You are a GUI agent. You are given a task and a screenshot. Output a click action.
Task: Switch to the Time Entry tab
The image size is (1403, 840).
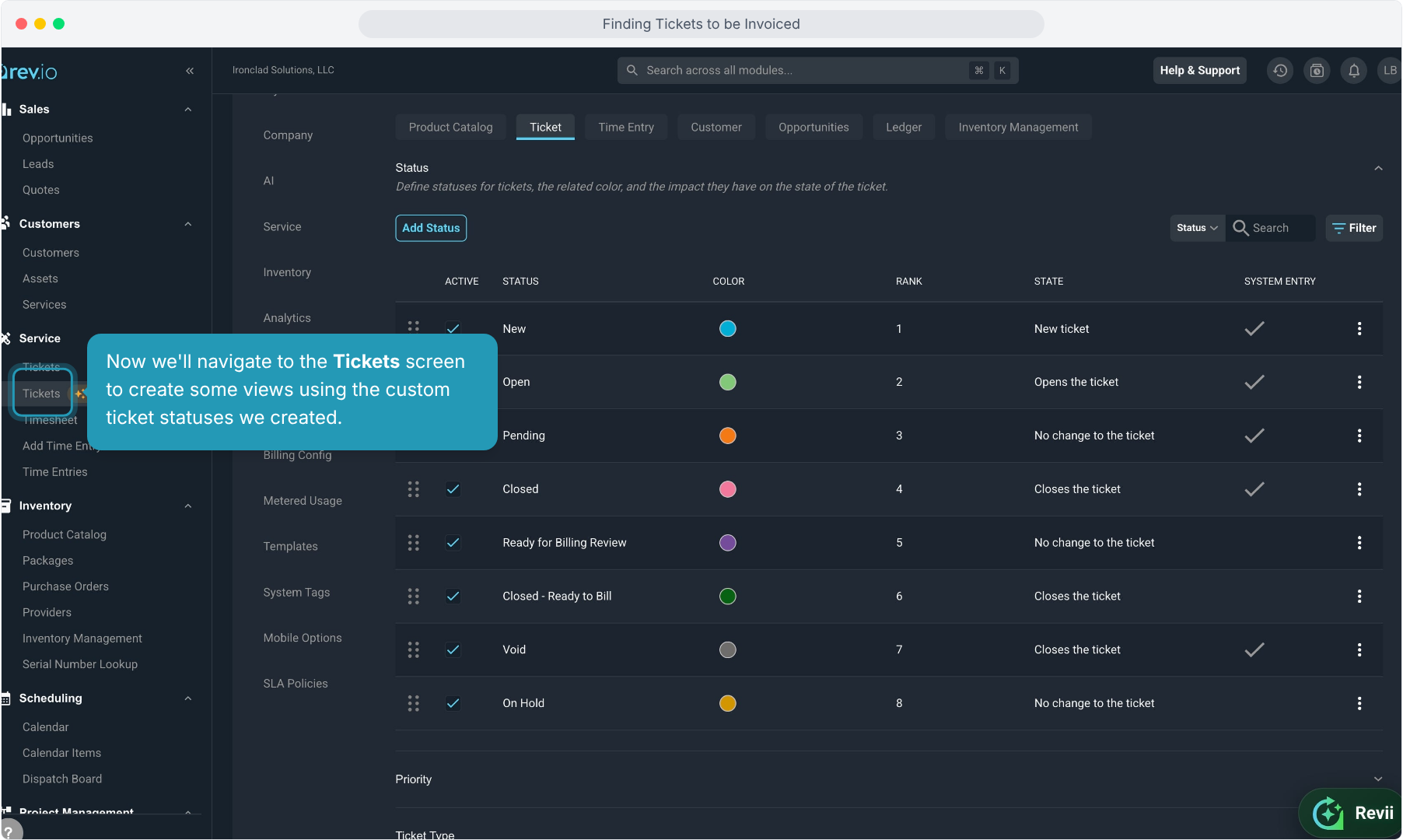(x=626, y=127)
